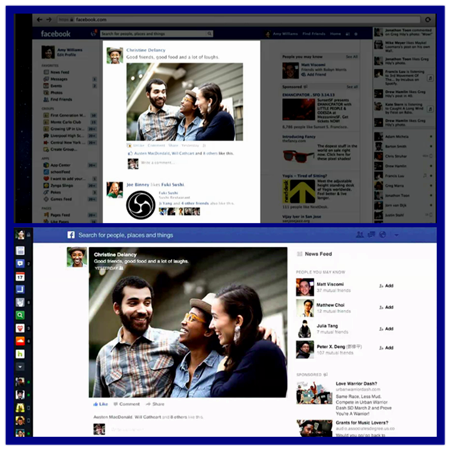450x450 pixels.
Task: Open globe notifications icon in new top bar
Action: (383, 235)
